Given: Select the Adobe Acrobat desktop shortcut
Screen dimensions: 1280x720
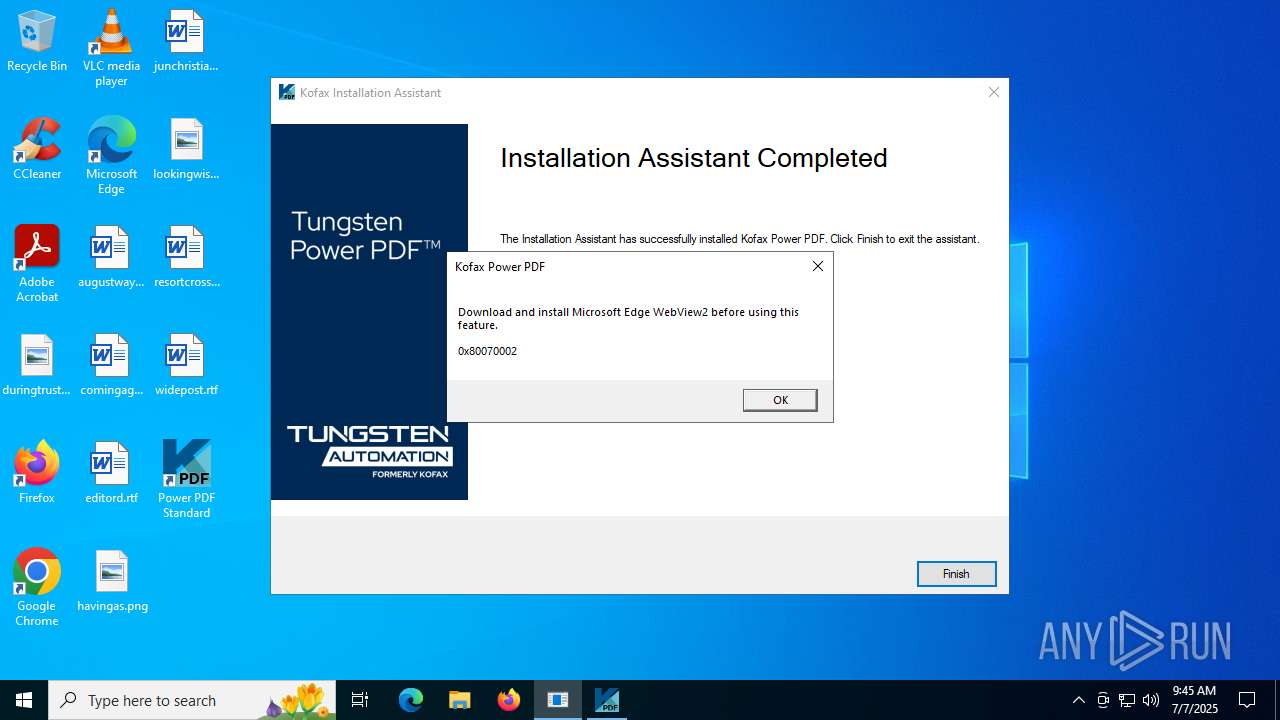Looking at the screenshot, I should tap(37, 264).
